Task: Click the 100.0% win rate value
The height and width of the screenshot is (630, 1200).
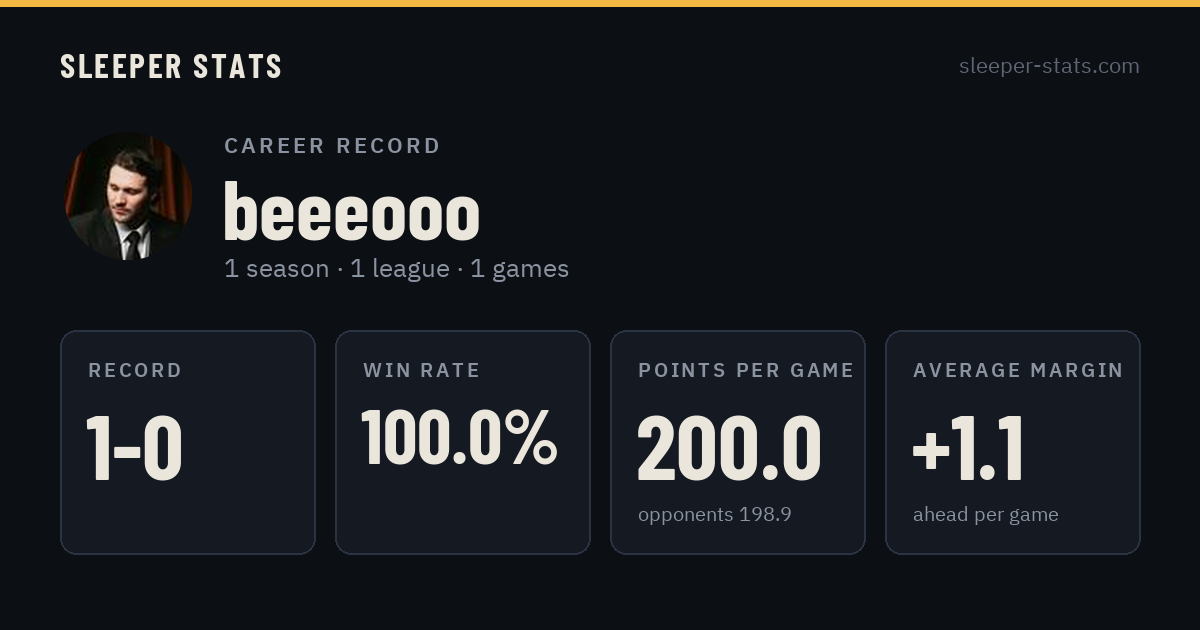Action: tap(459, 437)
